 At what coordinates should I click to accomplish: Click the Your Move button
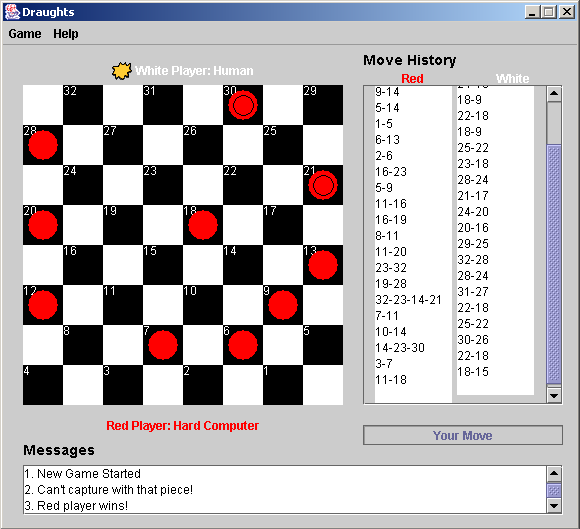coord(463,435)
